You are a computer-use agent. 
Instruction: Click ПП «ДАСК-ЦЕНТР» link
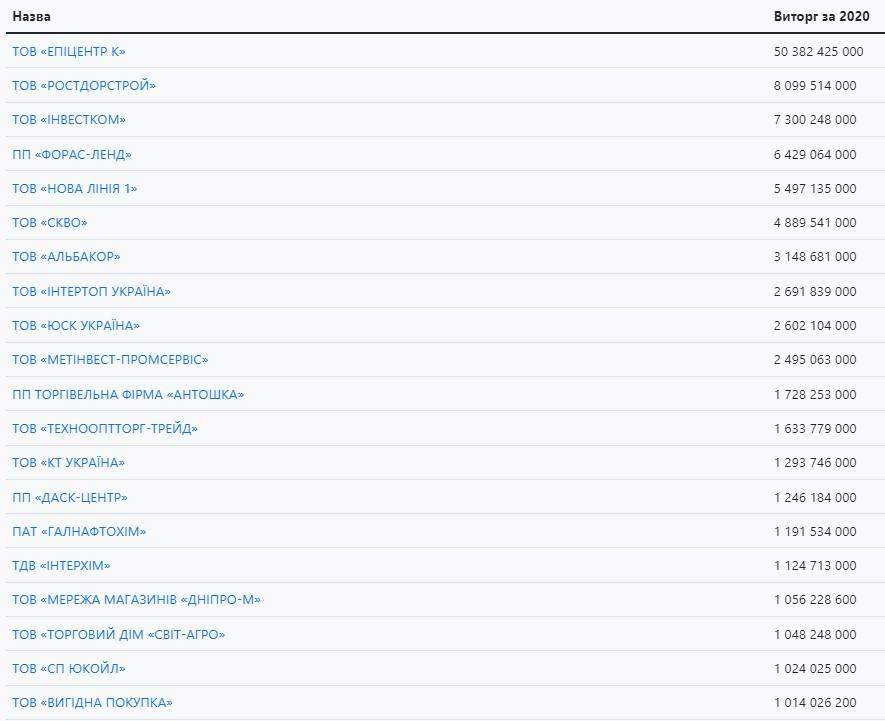click(70, 497)
